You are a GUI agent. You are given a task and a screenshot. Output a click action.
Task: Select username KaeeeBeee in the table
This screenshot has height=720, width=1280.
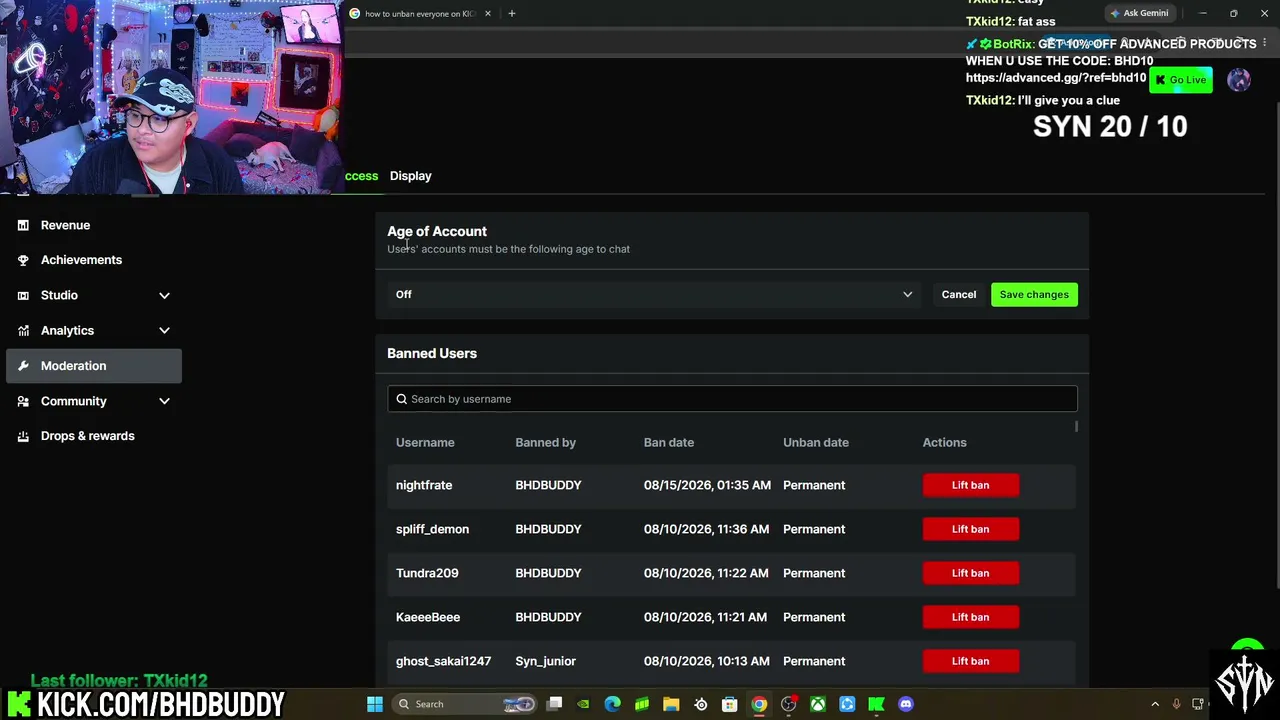point(428,617)
